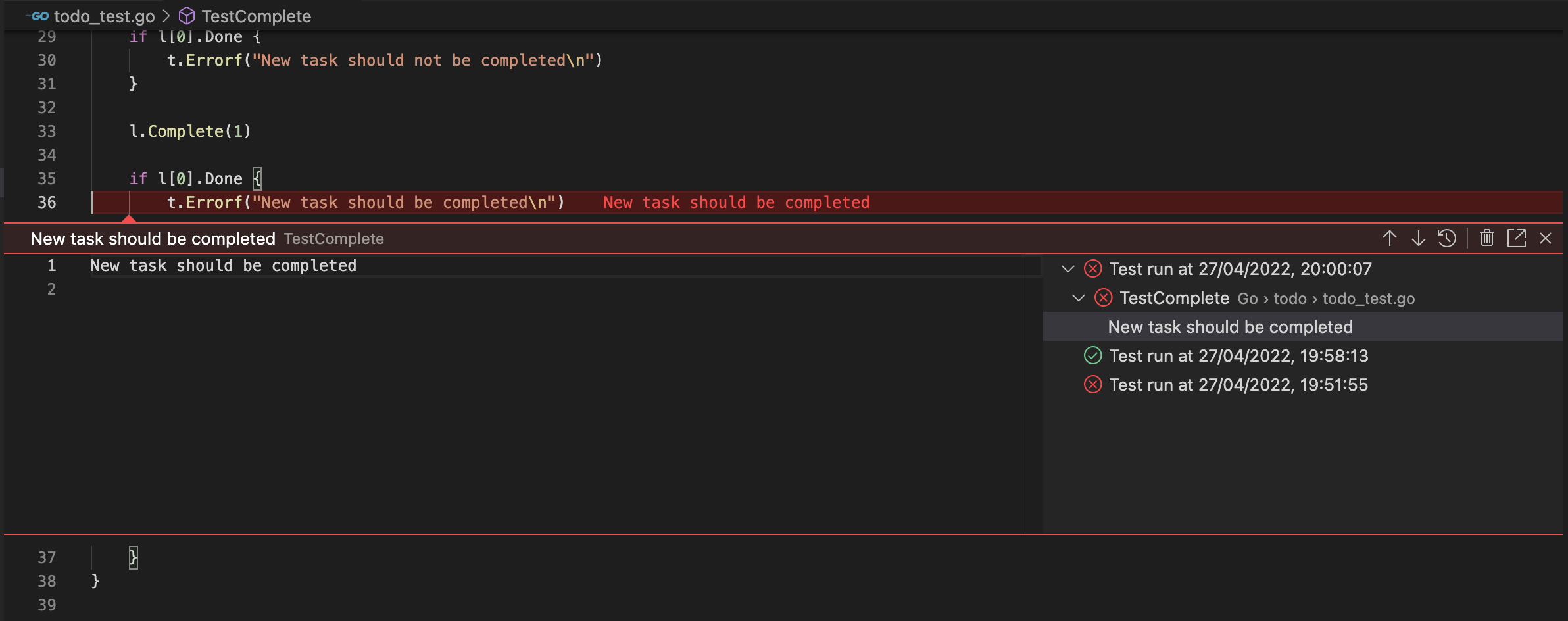The width and height of the screenshot is (1568, 621).
Task: Go to previous test failure arrow
Action: [1389, 238]
